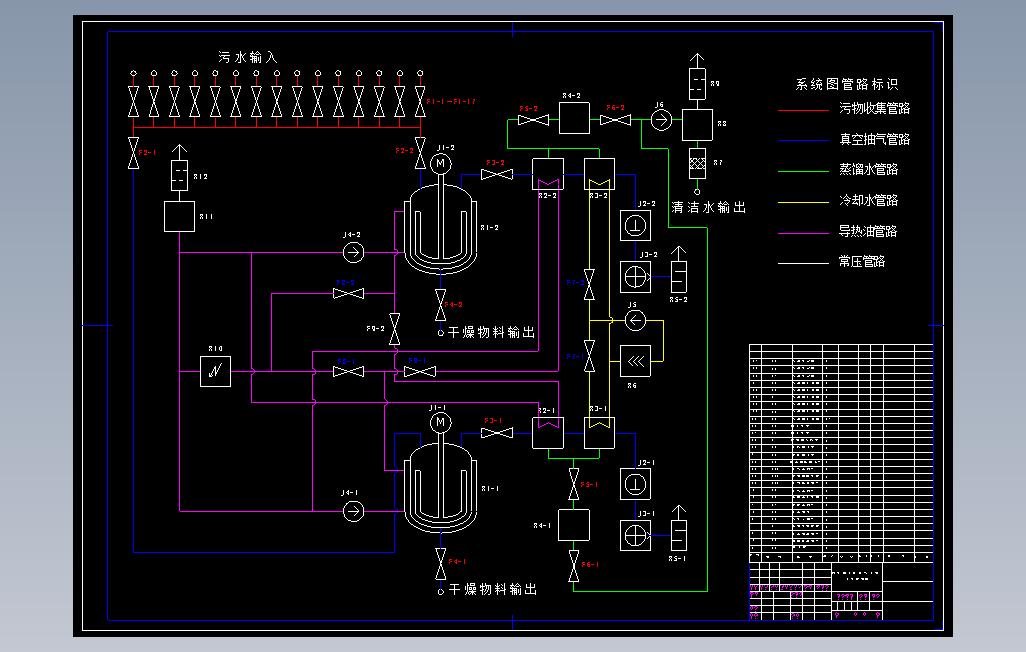This screenshot has height=652, width=1026.
Task: Pick the yellow legend line sample
Action: point(804,202)
